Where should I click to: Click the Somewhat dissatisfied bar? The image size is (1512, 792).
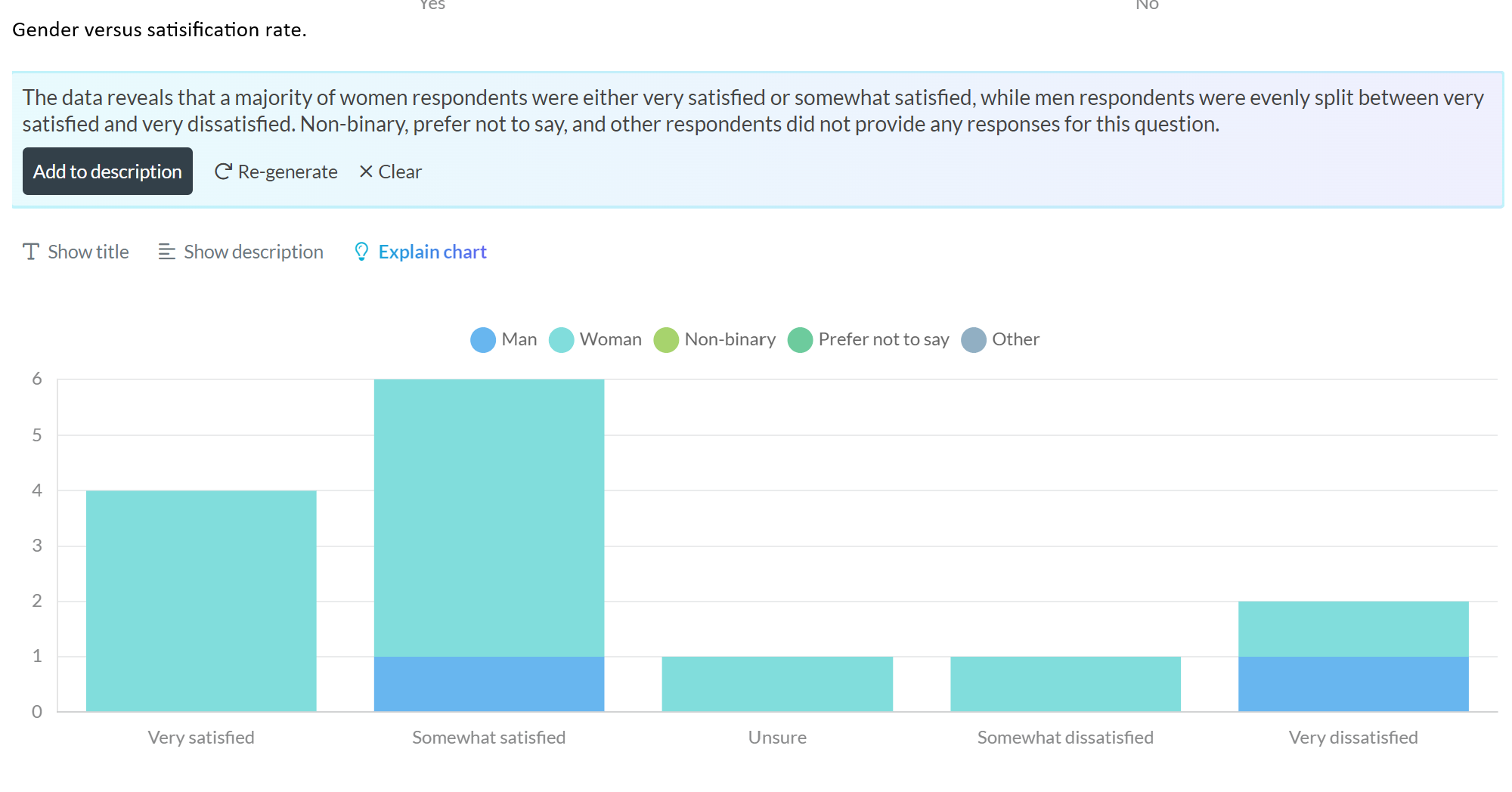[1065, 684]
